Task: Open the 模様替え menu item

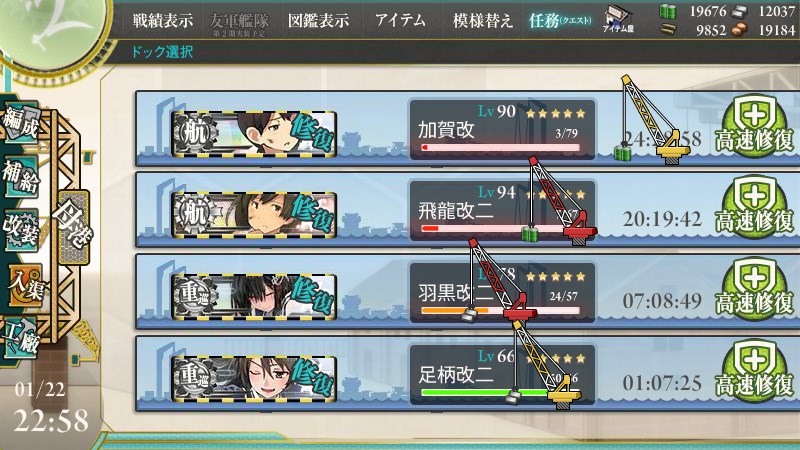Action: [483, 20]
